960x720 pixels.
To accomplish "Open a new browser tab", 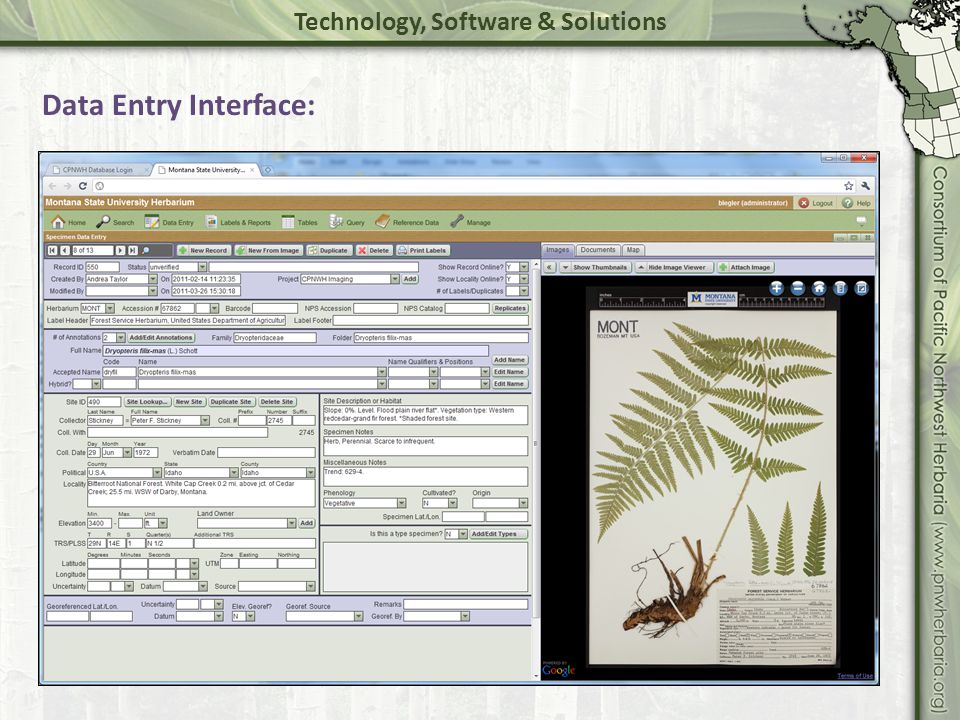I will click(x=268, y=170).
